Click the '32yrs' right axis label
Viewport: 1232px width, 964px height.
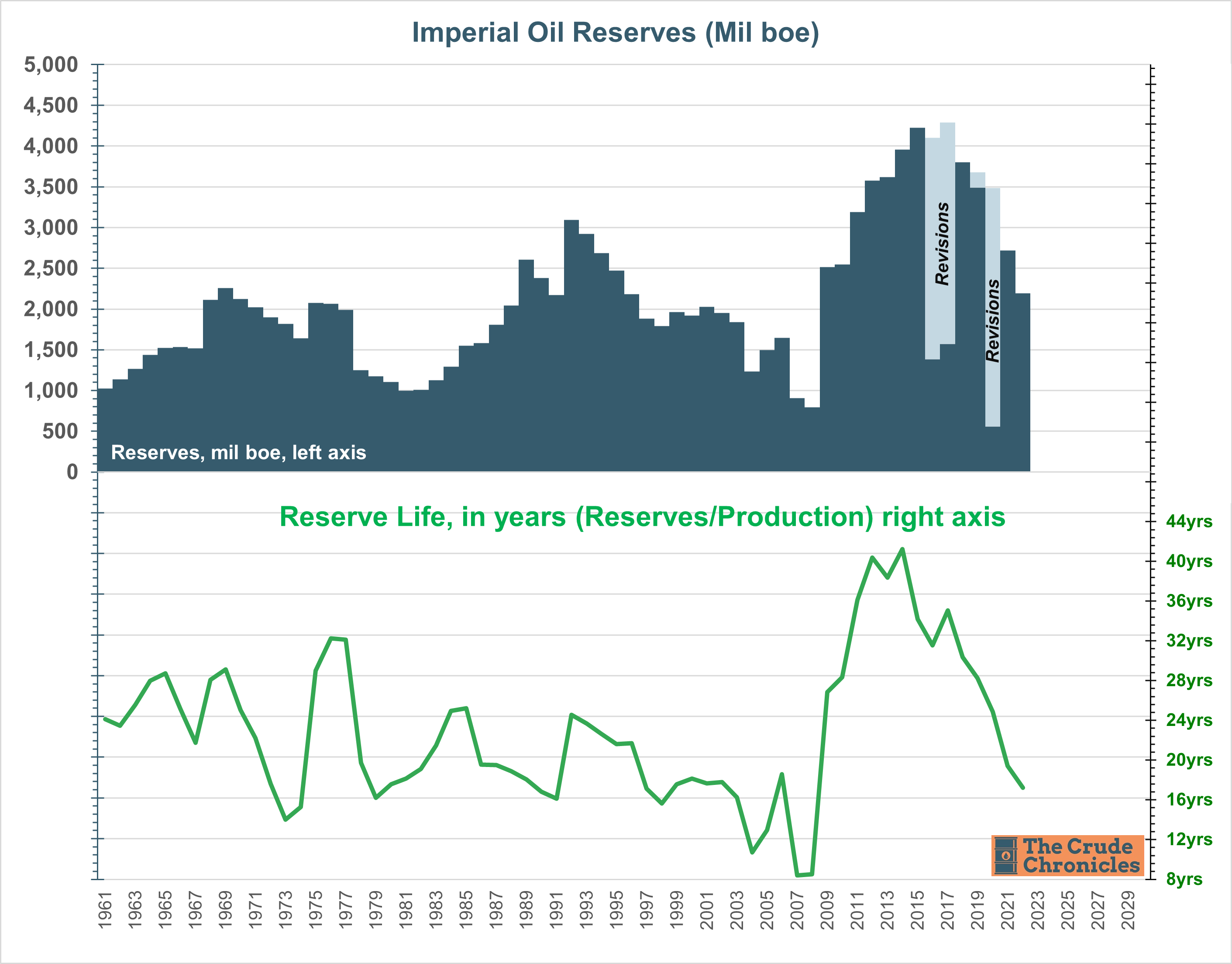pyautogui.click(x=1189, y=641)
